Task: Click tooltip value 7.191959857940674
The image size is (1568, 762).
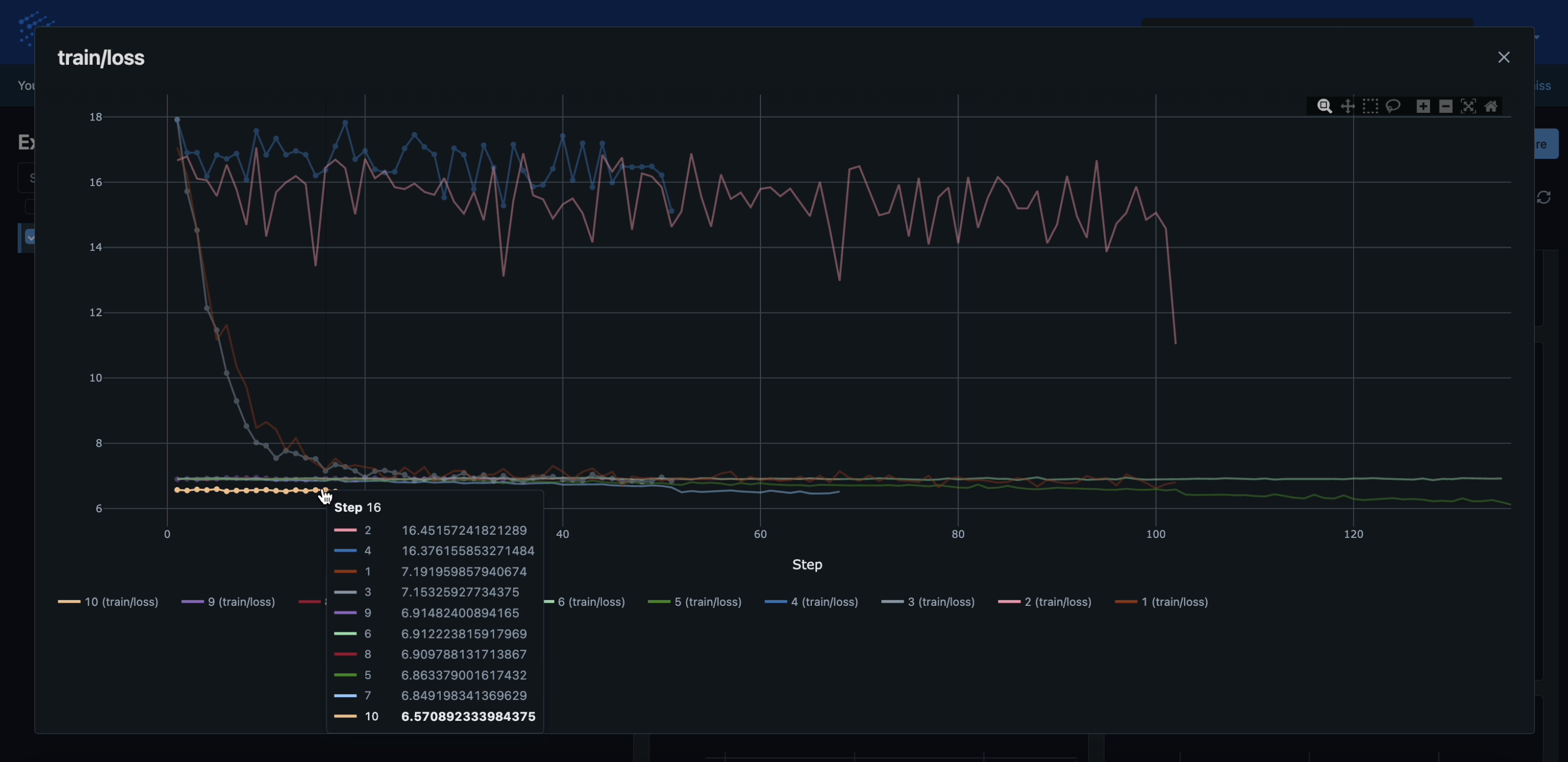Action: (x=464, y=572)
